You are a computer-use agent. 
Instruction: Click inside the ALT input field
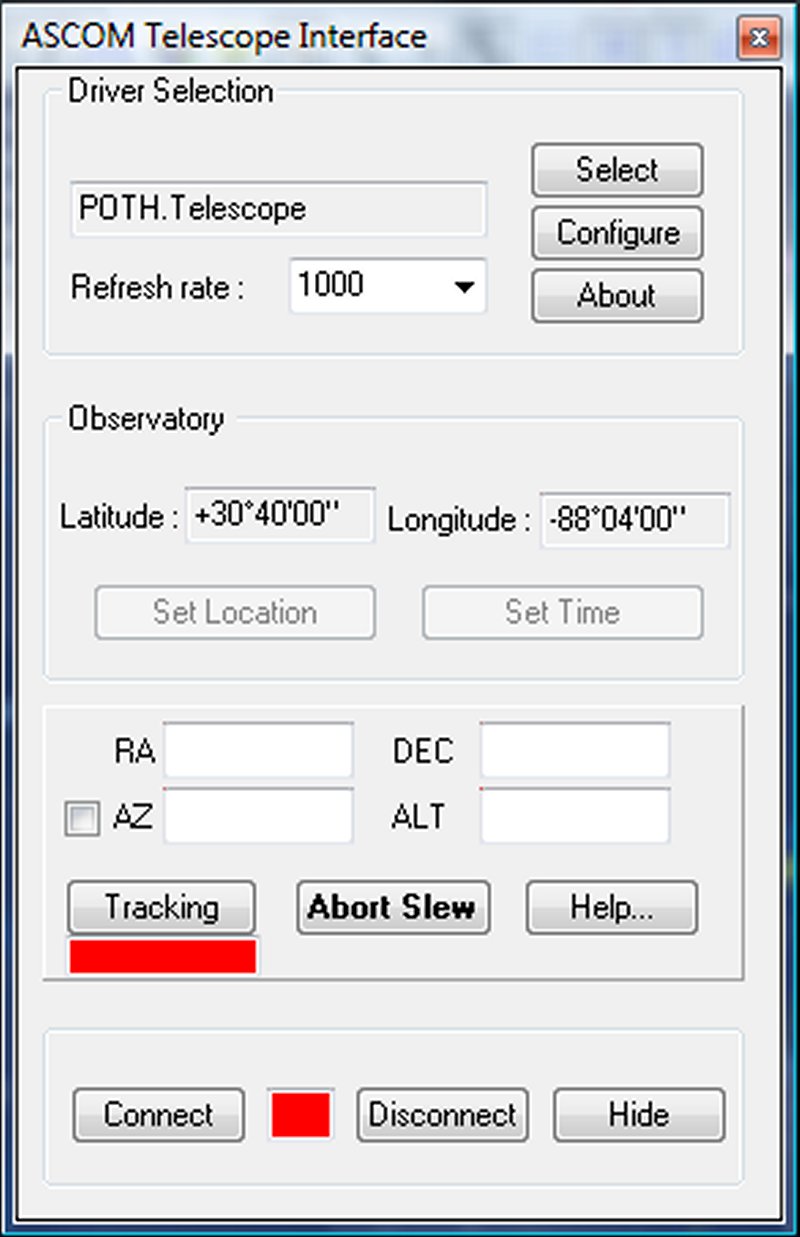click(575, 815)
